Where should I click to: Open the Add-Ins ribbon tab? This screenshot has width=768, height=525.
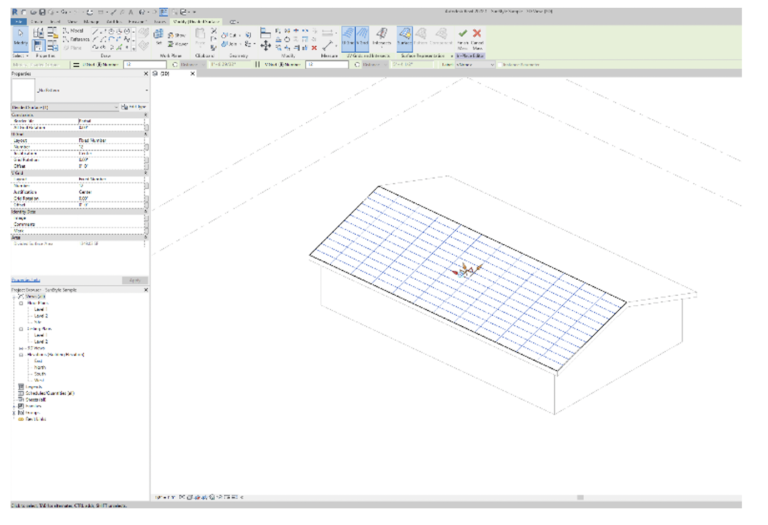coord(114,22)
